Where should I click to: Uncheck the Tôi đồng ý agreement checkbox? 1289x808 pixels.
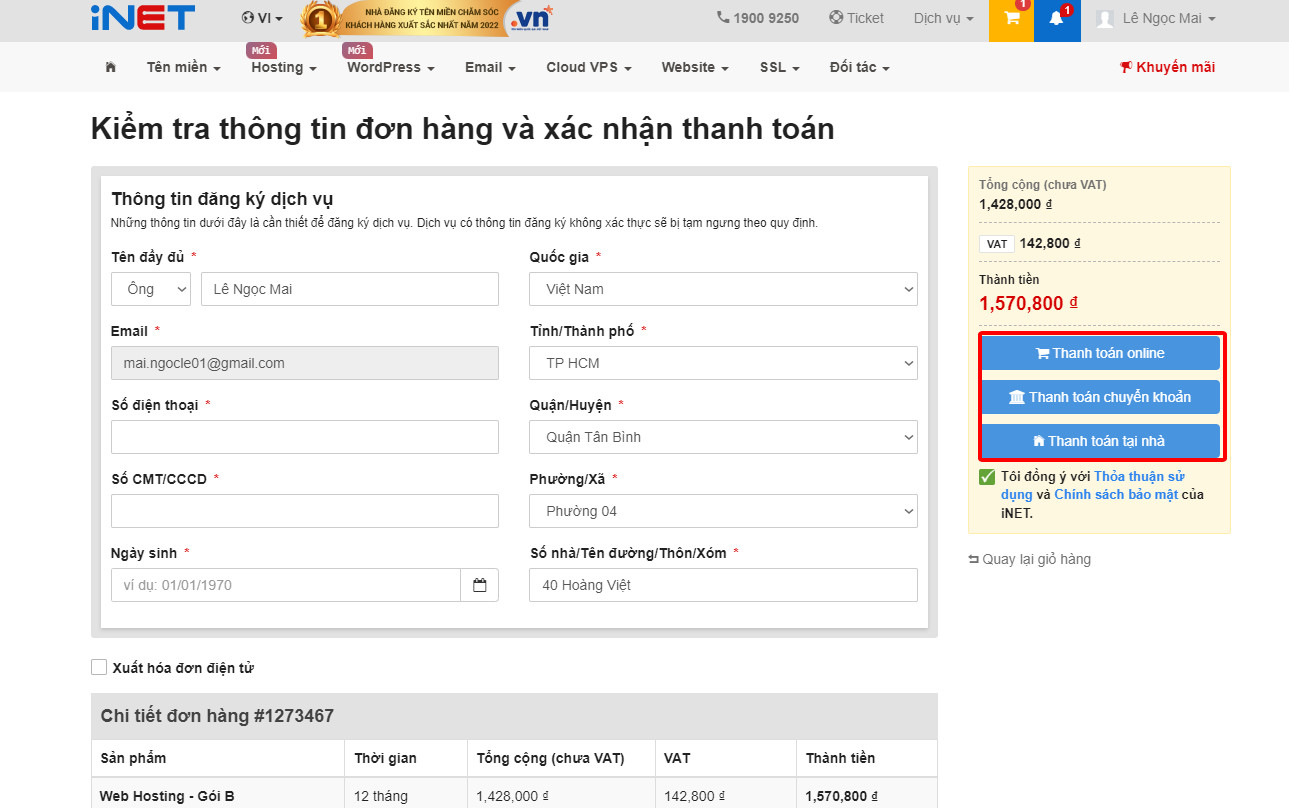[x=987, y=476]
